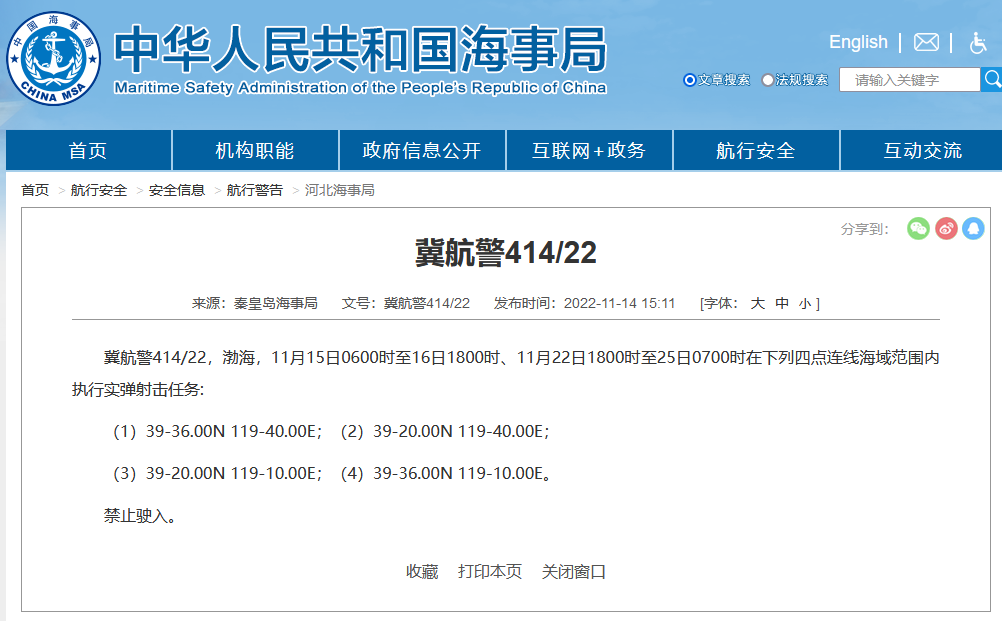Switch to the English version
This screenshot has width=1002, height=621.
(x=858, y=42)
